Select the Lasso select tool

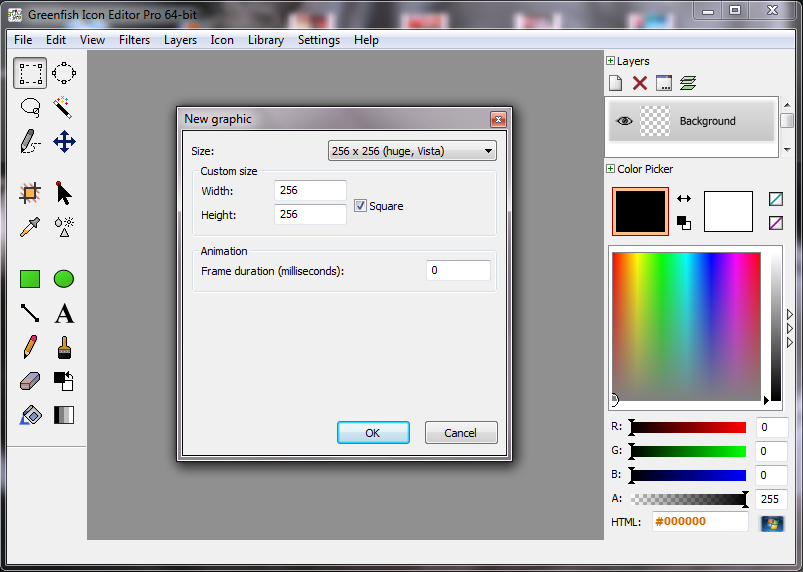pyautogui.click(x=30, y=107)
